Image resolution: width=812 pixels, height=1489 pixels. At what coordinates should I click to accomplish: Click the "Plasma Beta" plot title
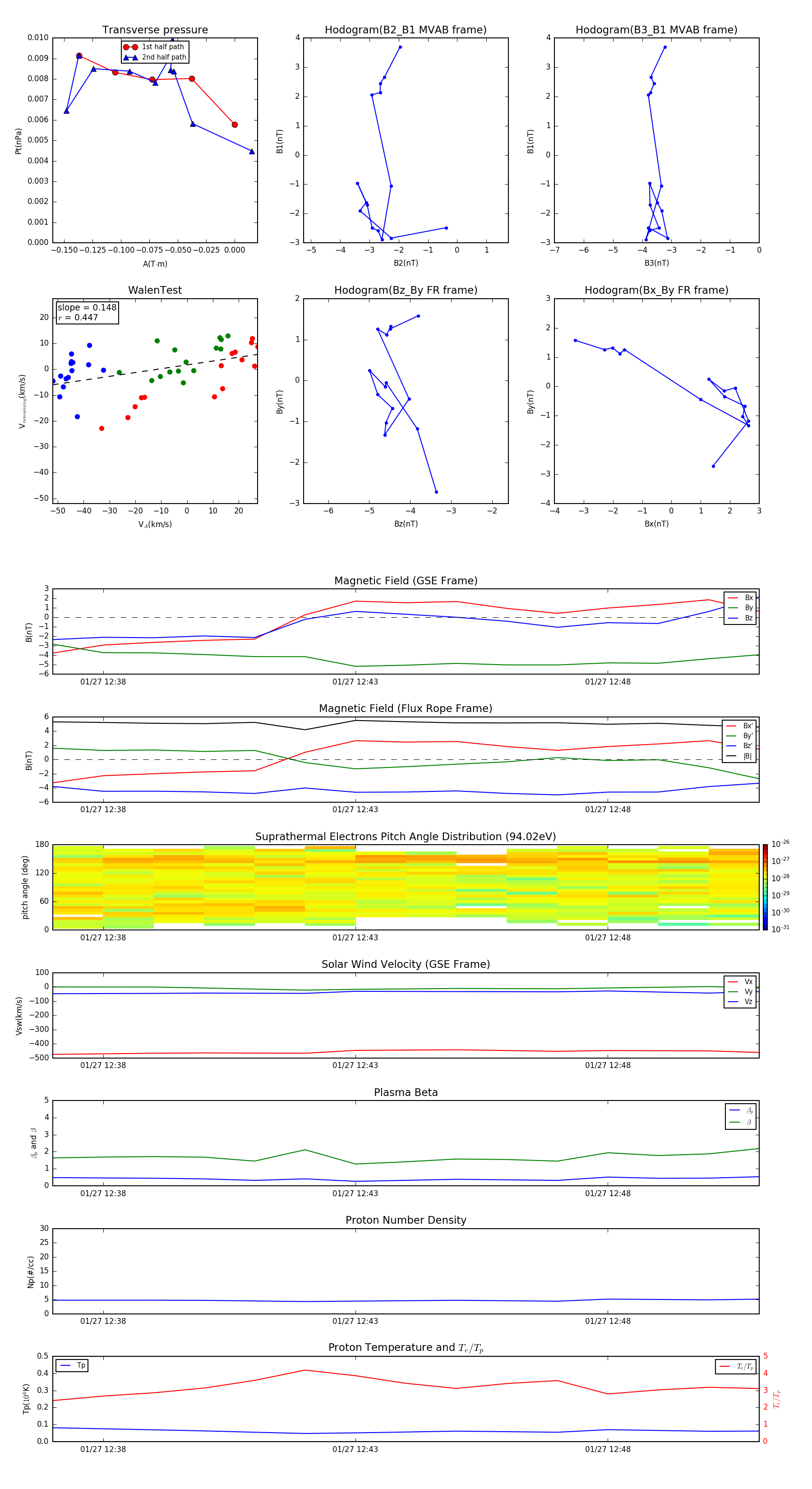pos(406,1093)
